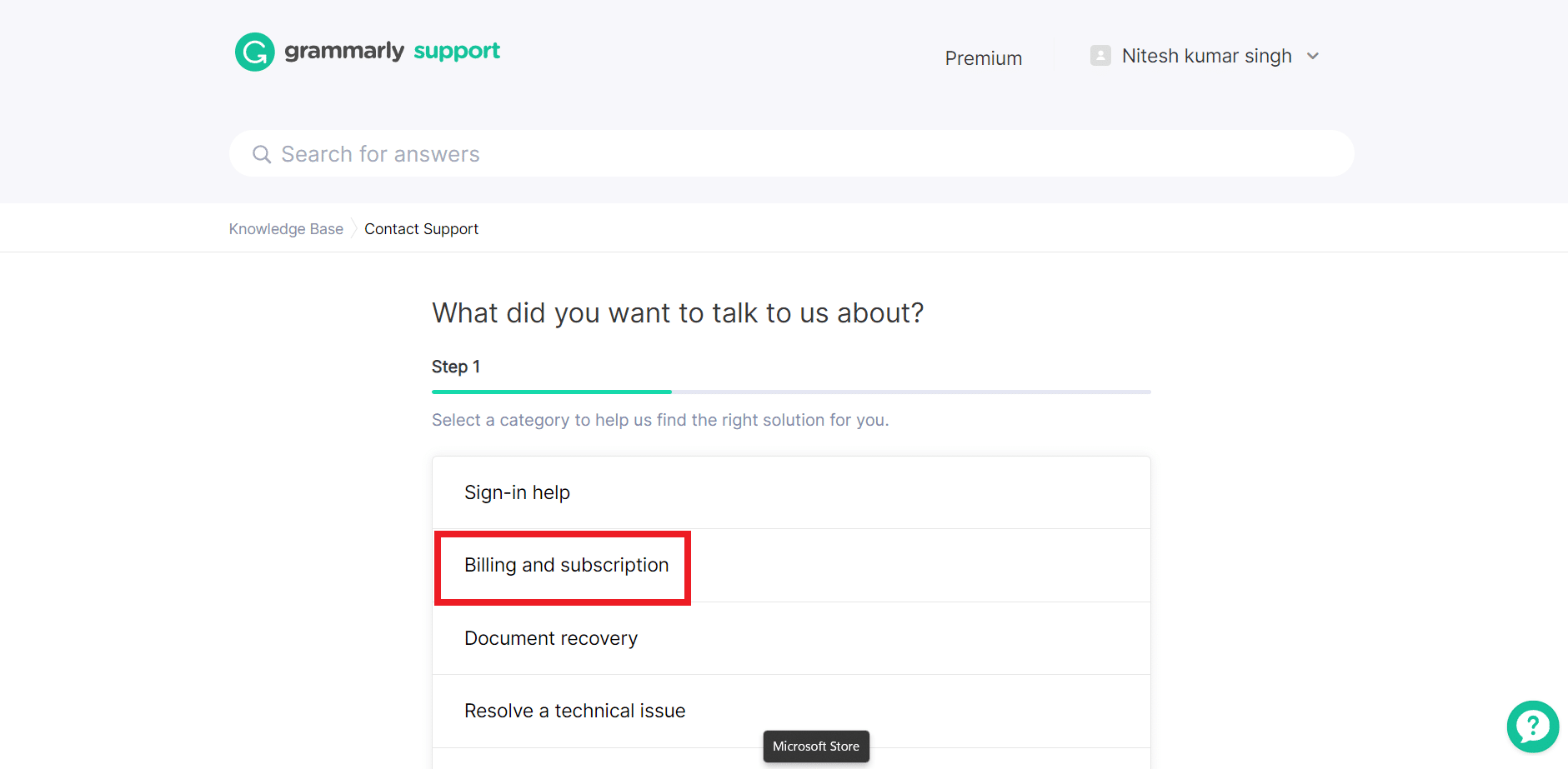Click the green "support" wordmark text
Screen dimensions: 1568x769
coord(457,51)
